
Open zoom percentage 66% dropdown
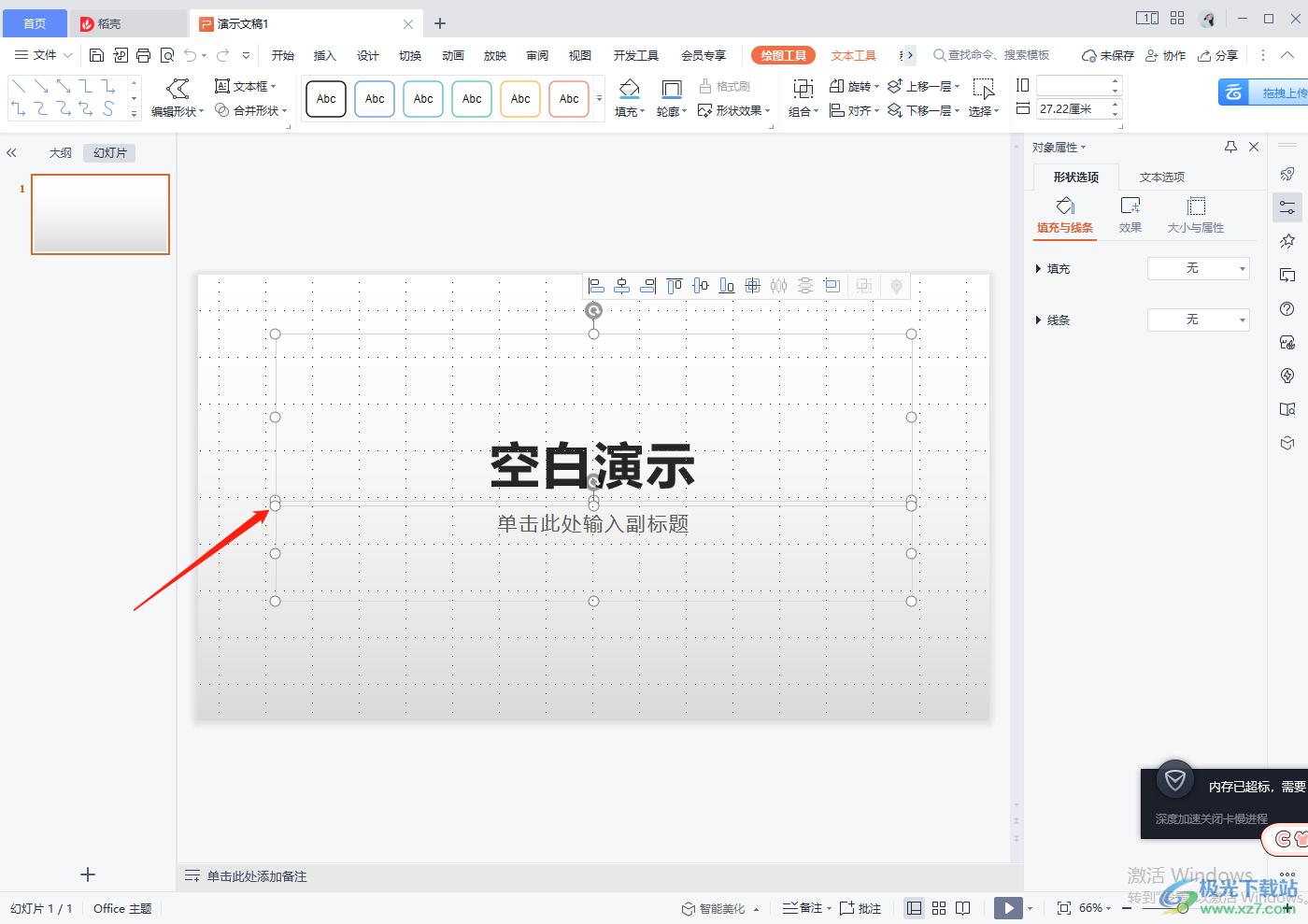coord(1095,908)
